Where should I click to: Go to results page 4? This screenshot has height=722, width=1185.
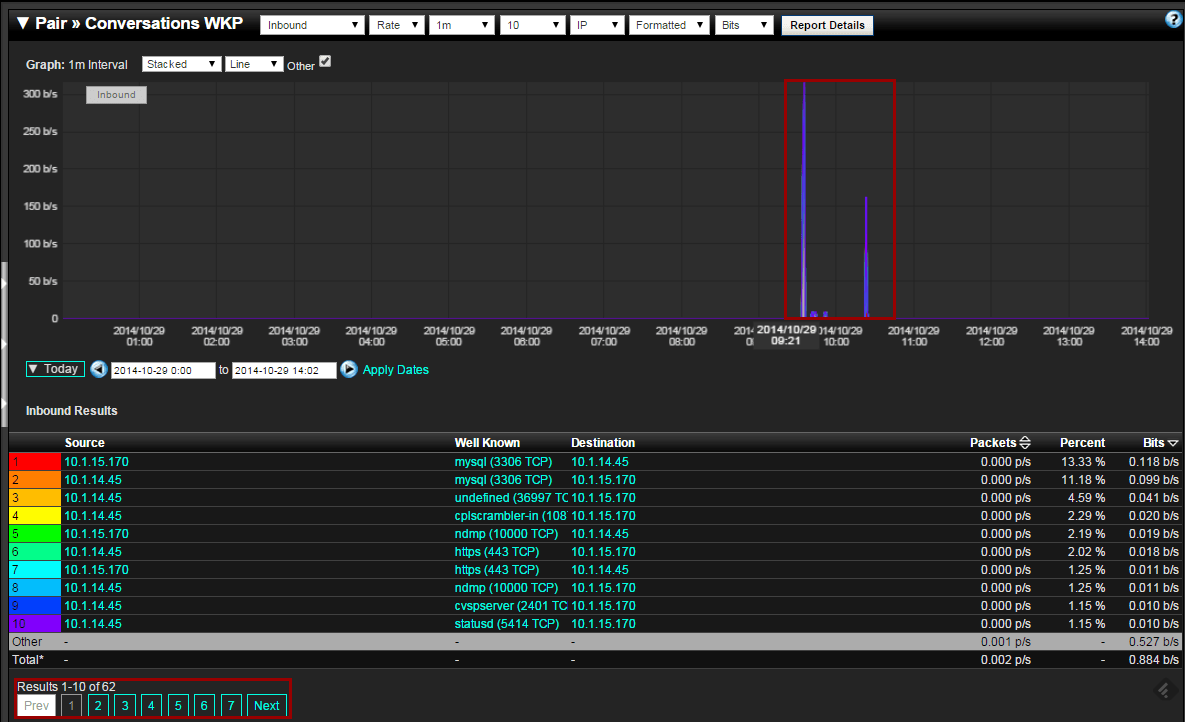[151, 705]
